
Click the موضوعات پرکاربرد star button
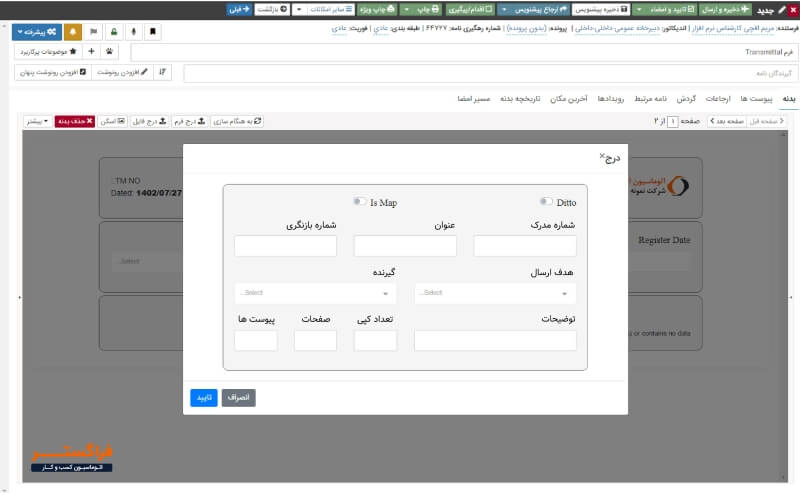(48, 52)
